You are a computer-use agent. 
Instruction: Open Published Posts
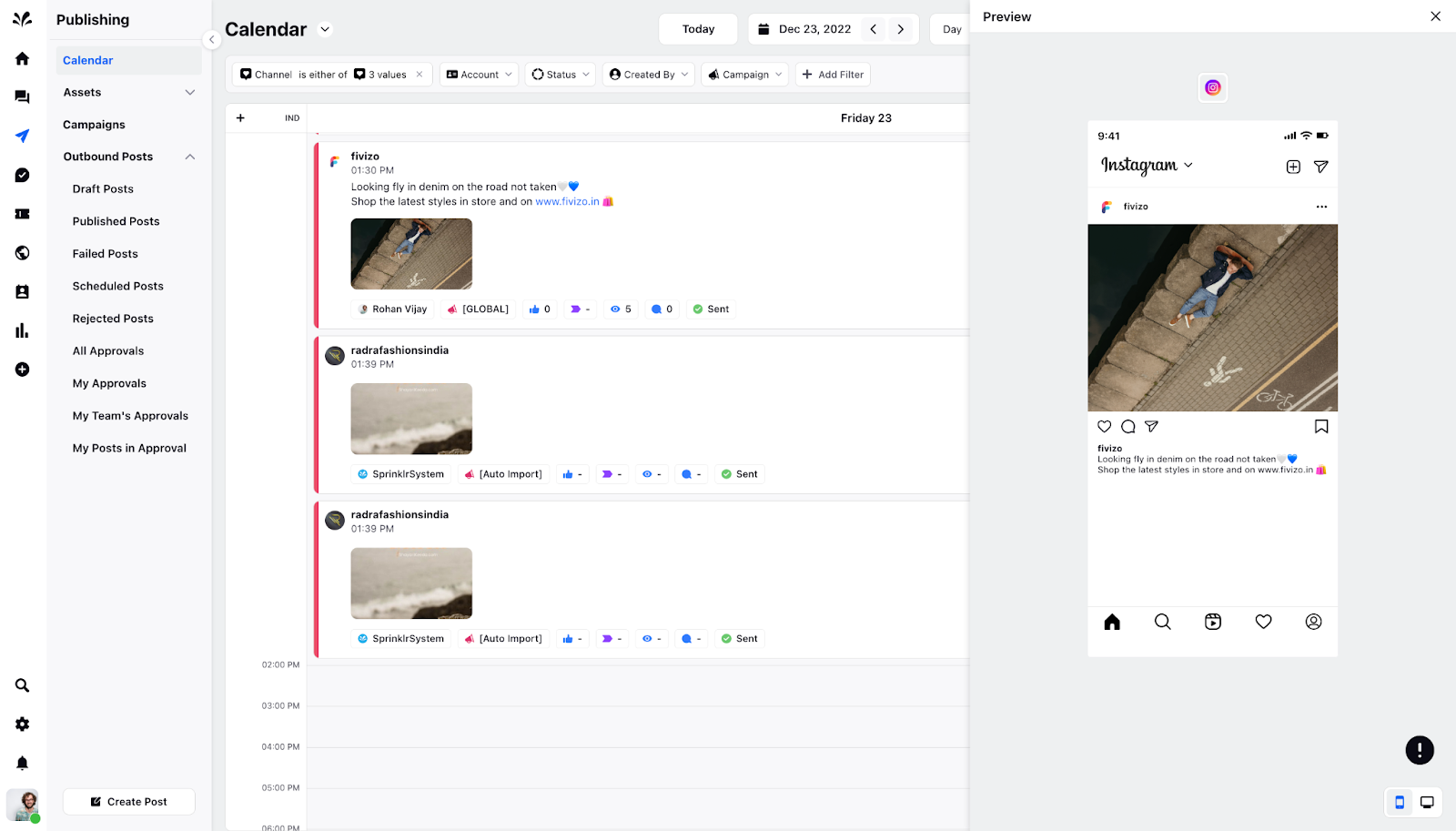pos(116,221)
